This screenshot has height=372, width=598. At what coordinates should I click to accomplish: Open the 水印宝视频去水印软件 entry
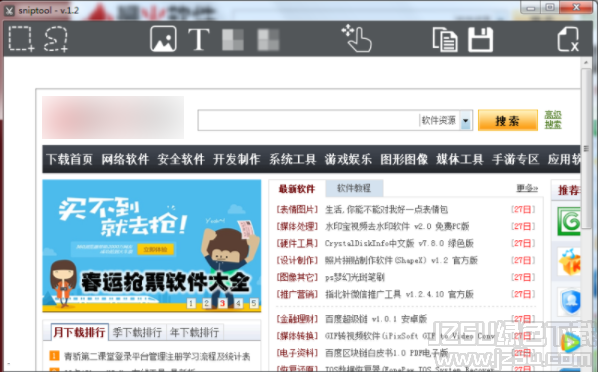pos(397,226)
